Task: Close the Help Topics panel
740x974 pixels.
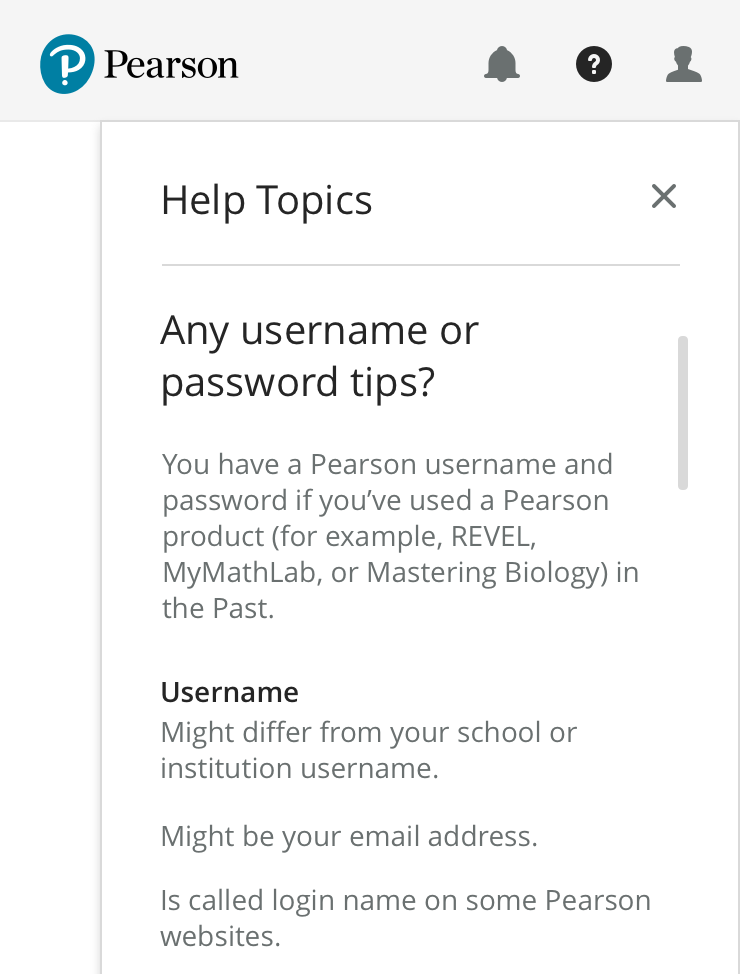Action: (664, 197)
